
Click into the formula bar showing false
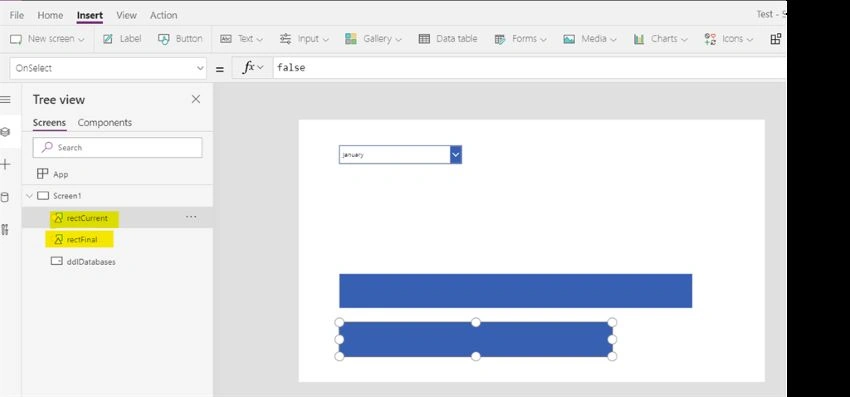(x=529, y=68)
